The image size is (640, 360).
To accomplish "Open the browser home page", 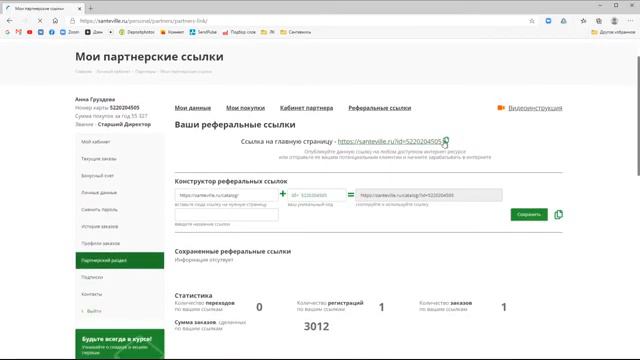I will click(55, 21).
